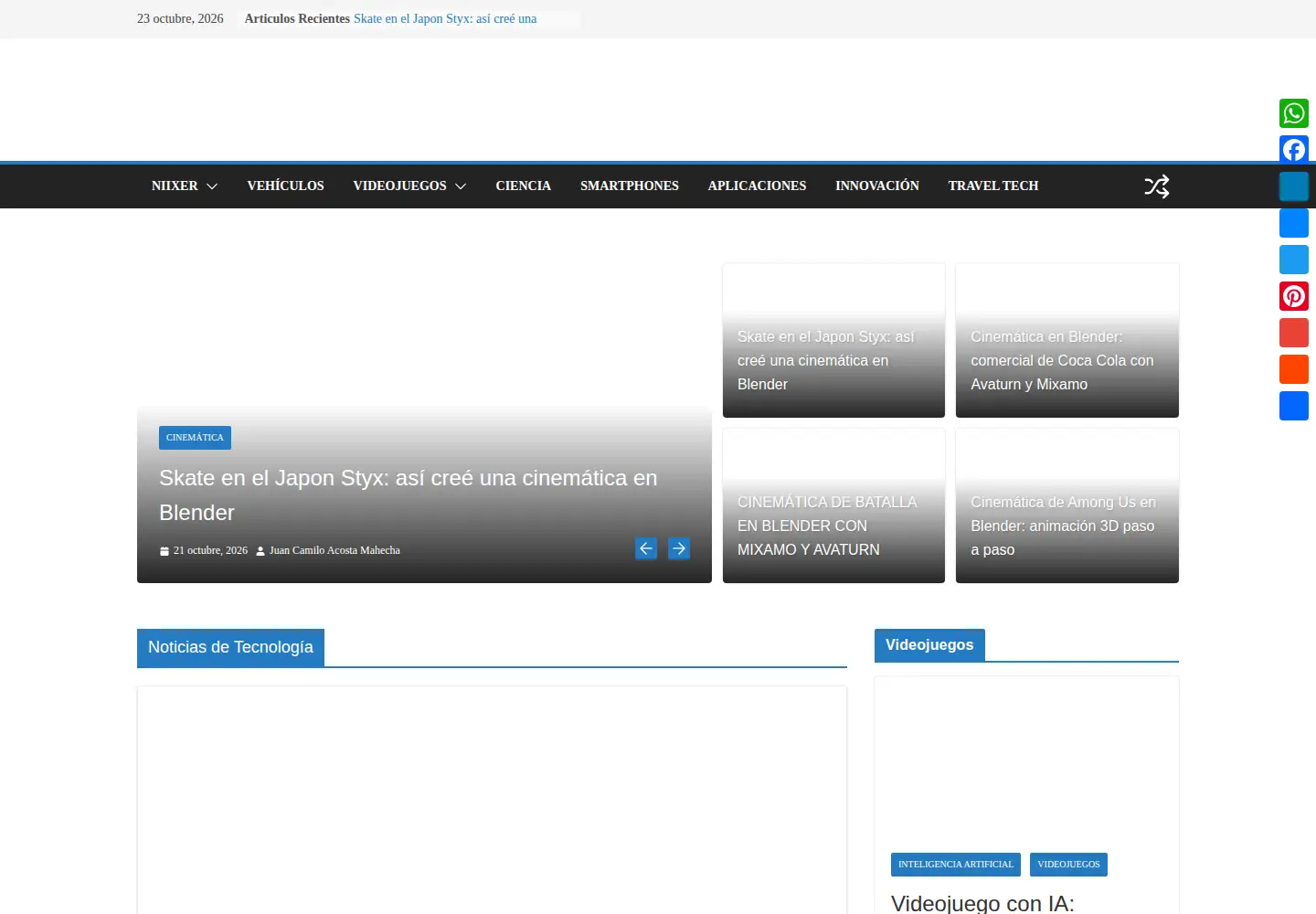Screen dimensions: 1316x914
Task: Open the Coca Cola Blender commercial card
Action: click(1062, 360)
